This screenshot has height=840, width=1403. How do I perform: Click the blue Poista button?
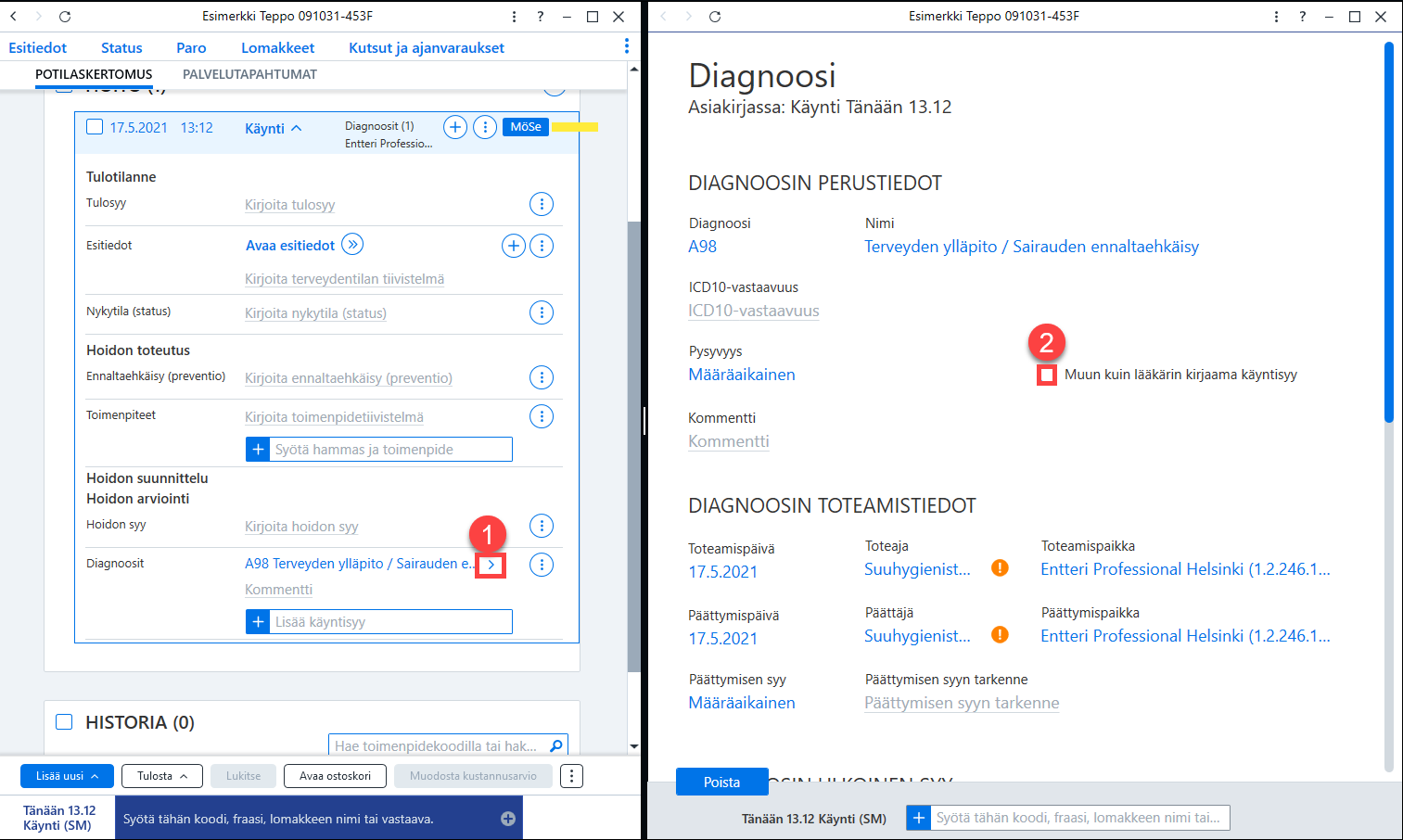click(x=721, y=782)
